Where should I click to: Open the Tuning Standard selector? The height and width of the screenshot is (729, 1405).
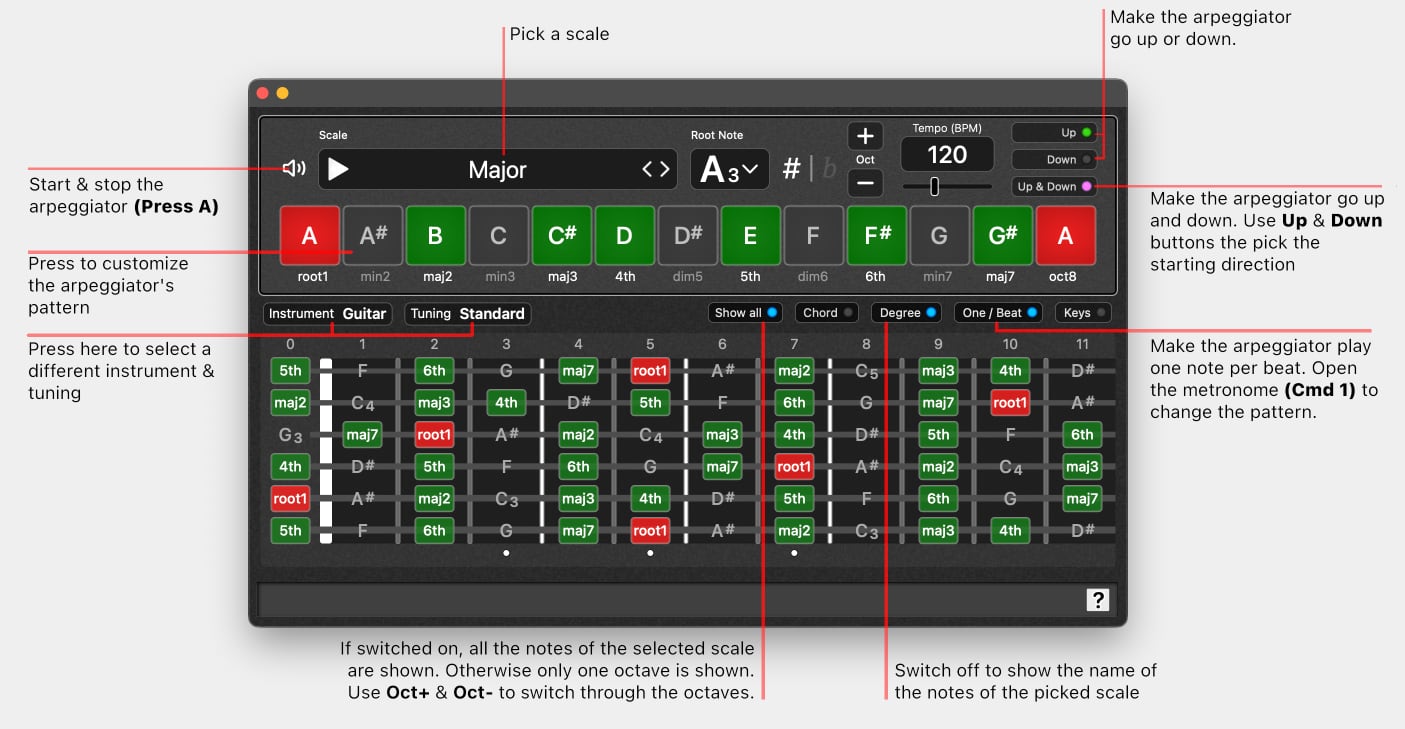(468, 314)
